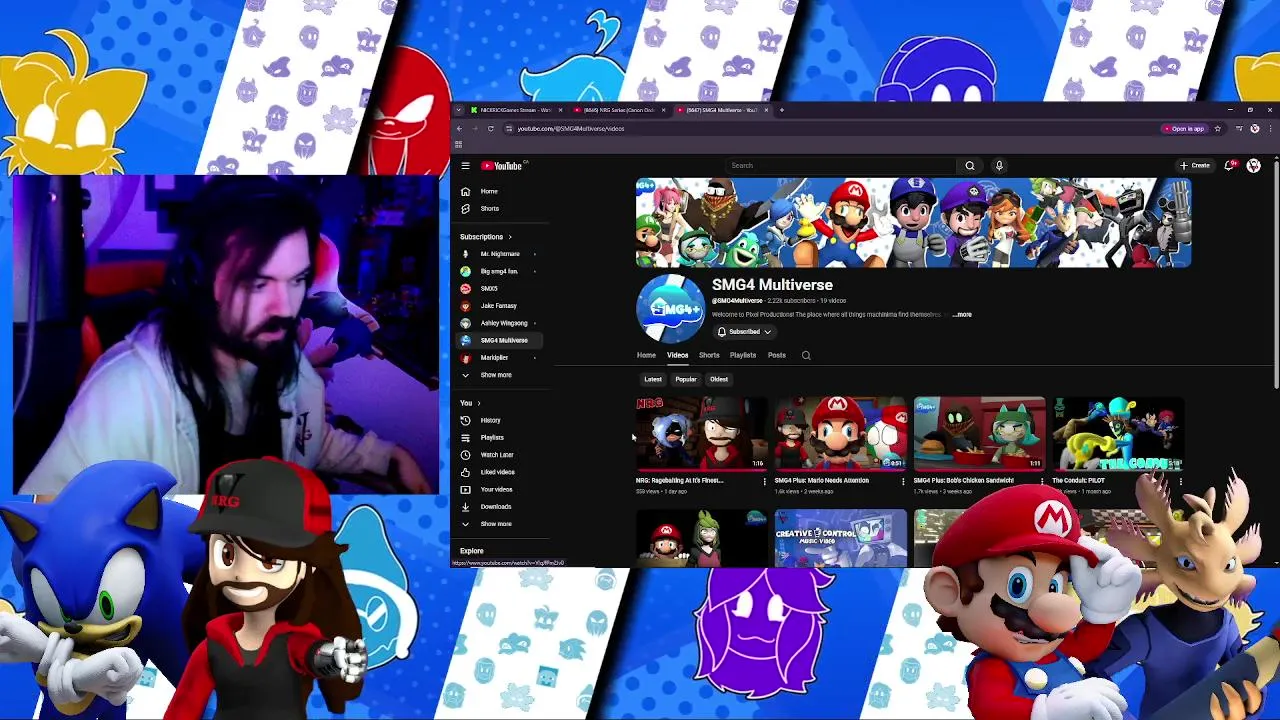Screen dimensions: 1280x720
Task: Open the Home icon in sidebar
Action: [465, 191]
